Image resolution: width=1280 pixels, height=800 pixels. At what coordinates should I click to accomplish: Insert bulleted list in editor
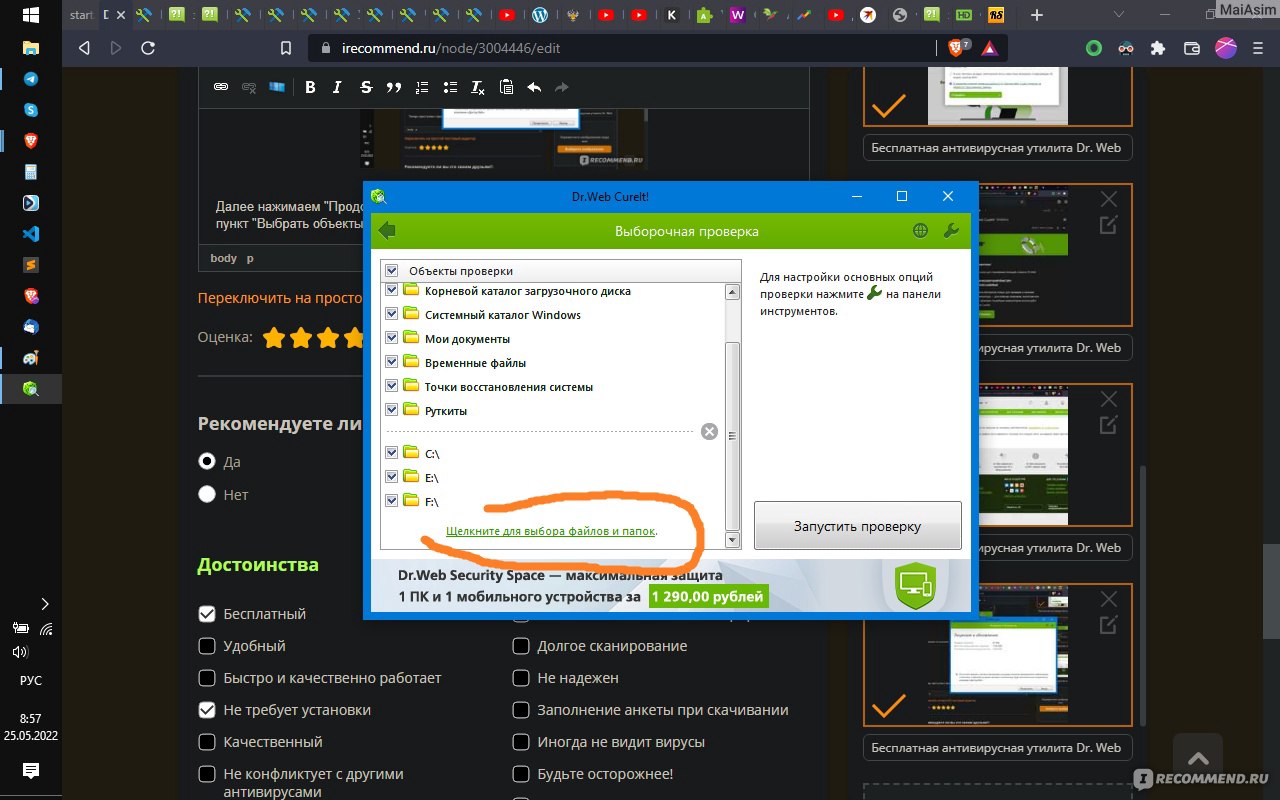450,87
